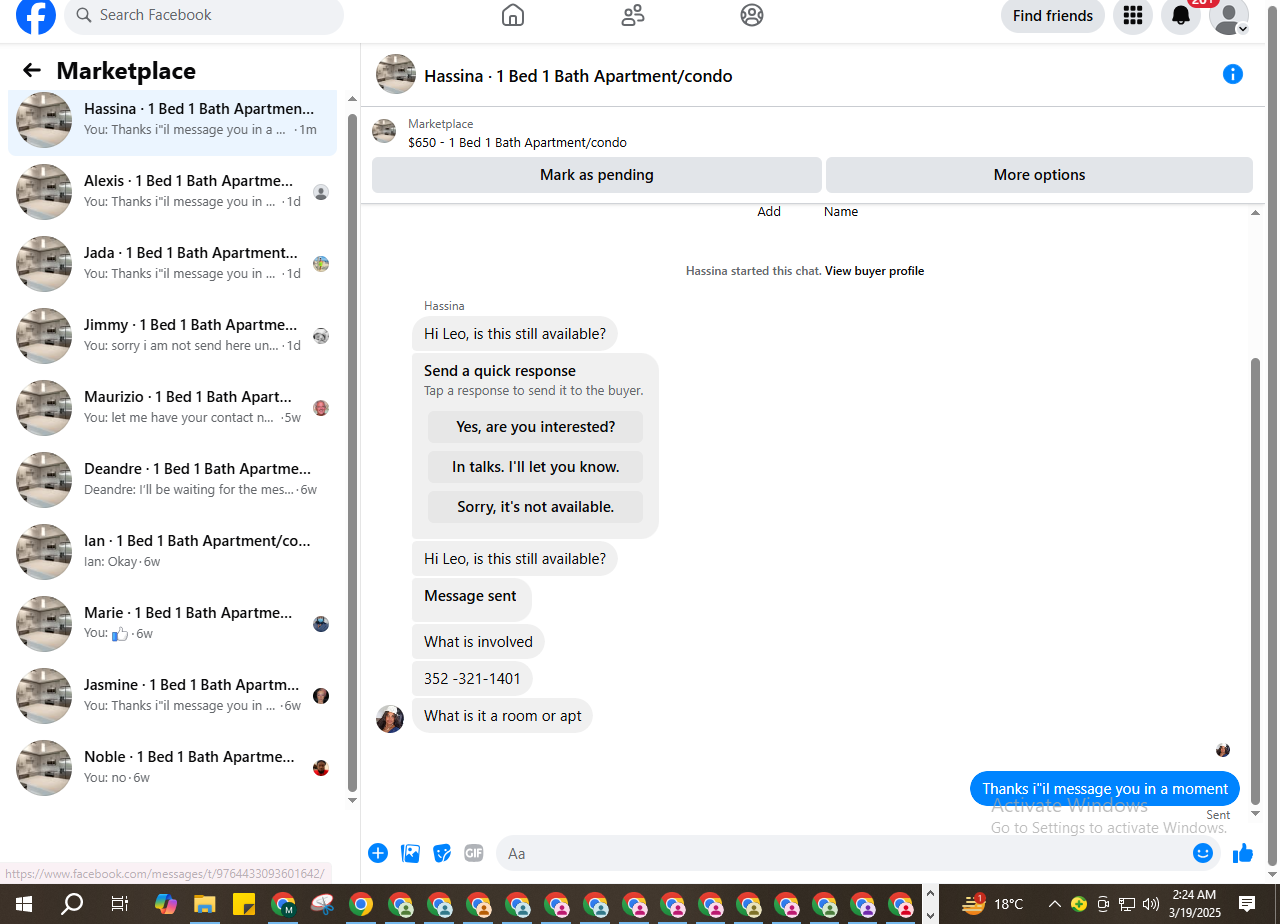Open more actions with the plus icon
The height and width of the screenshot is (924, 1280).
(x=378, y=853)
